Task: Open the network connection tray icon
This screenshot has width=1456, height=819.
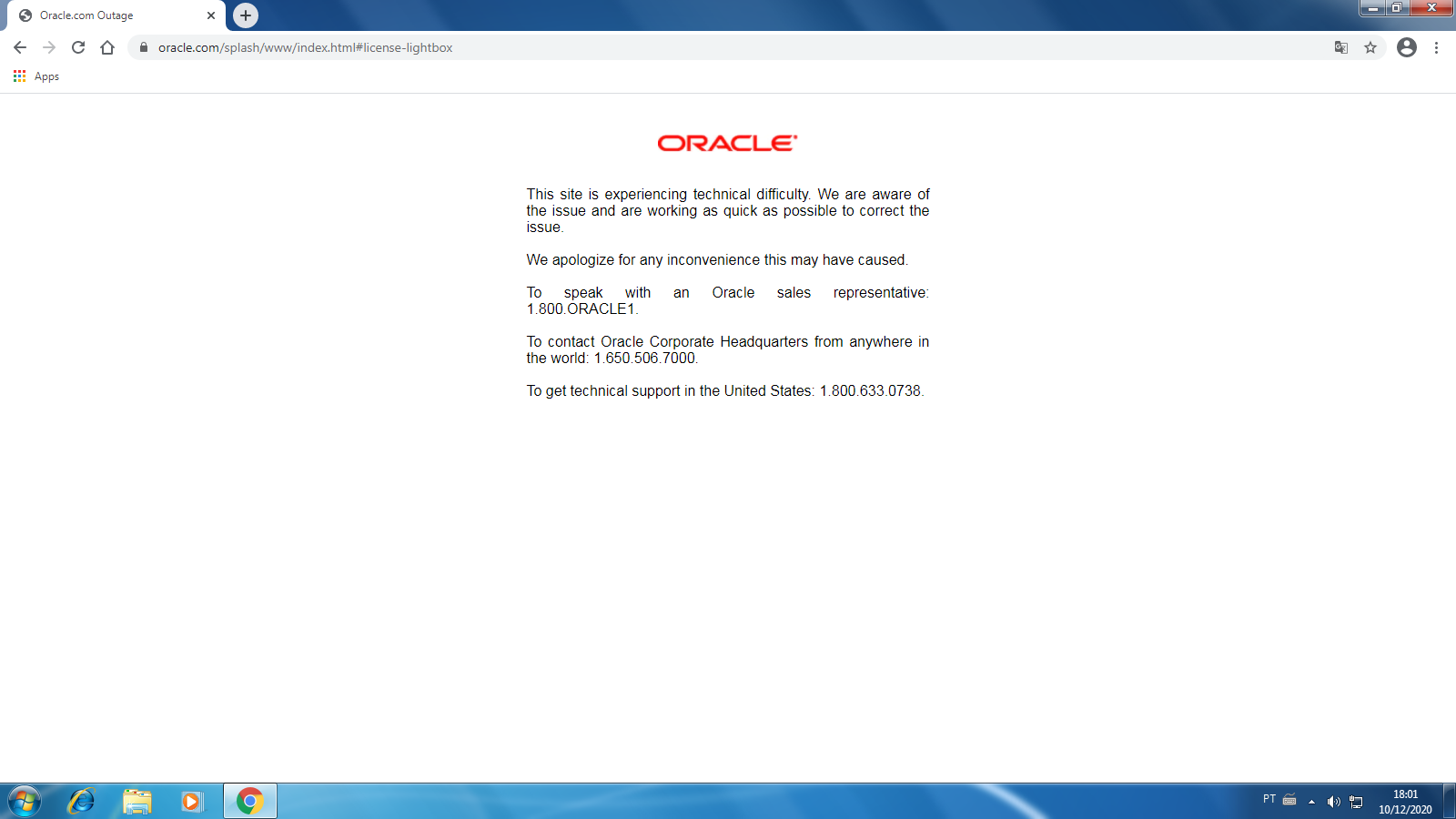Action: click(1356, 802)
